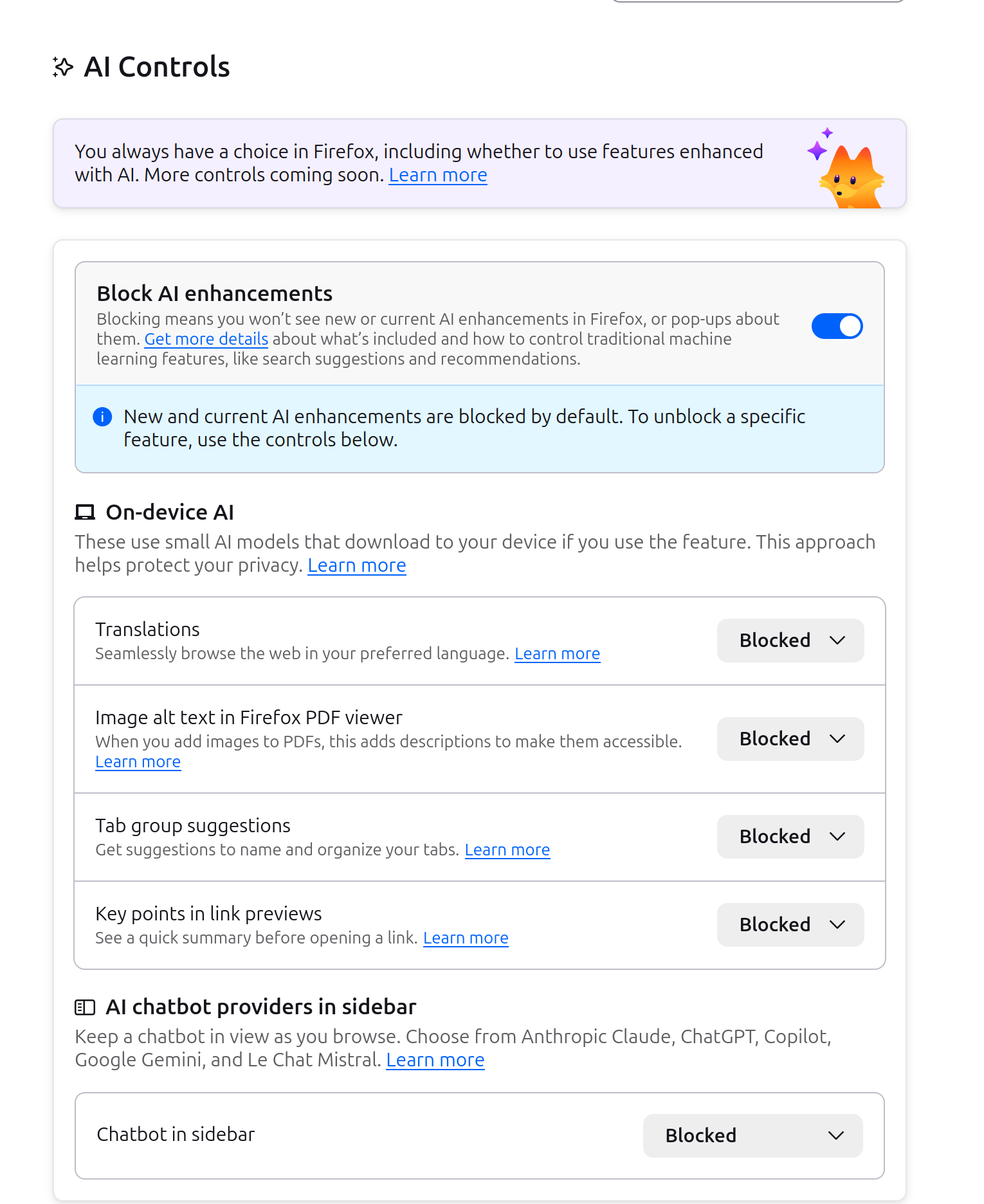
Task: Open the Chatbot in sidebar Blocked dropdown
Action: (x=752, y=1135)
